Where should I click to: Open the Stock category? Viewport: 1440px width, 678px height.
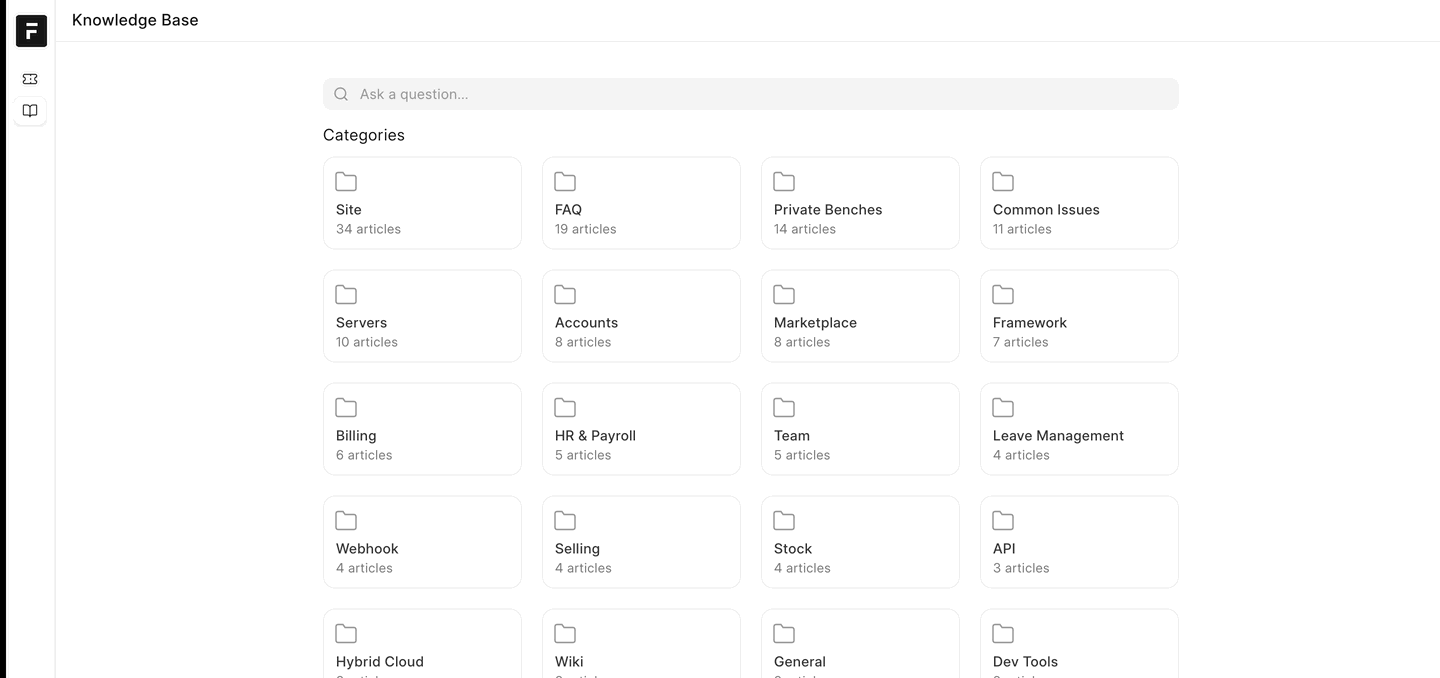(x=860, y=541)
